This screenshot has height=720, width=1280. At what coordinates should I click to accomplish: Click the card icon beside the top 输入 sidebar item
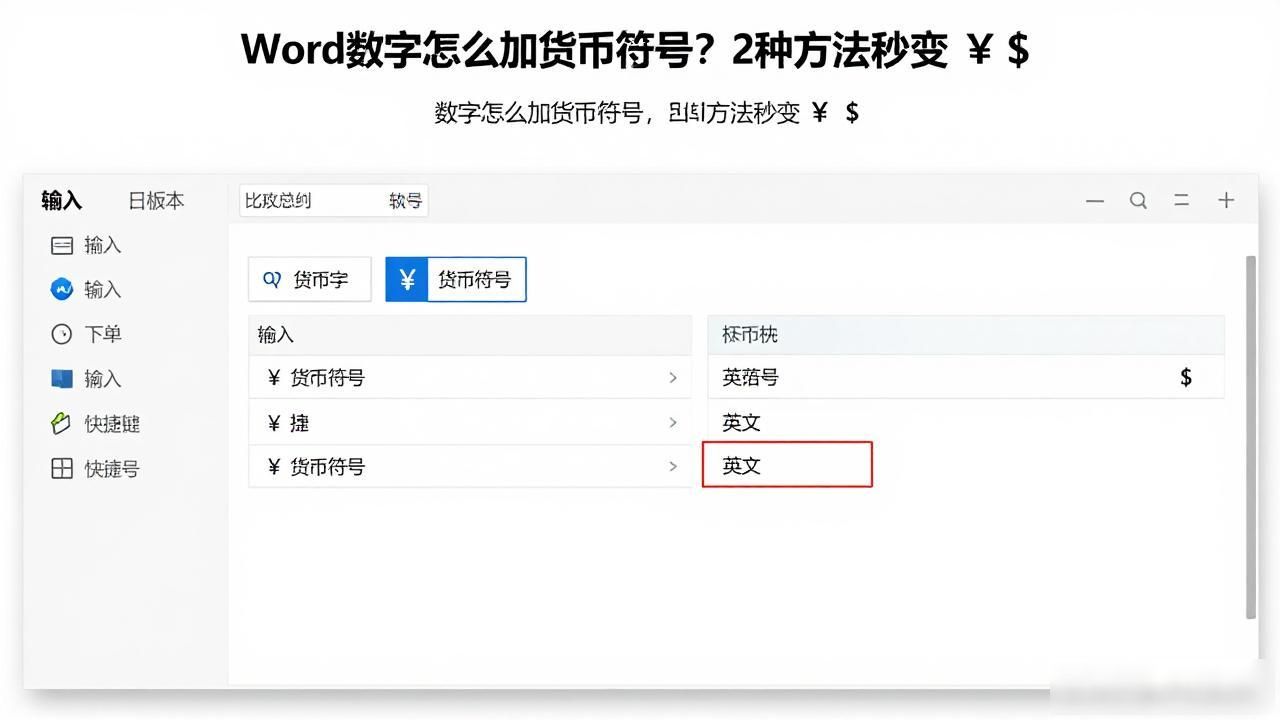coord(62,245)
